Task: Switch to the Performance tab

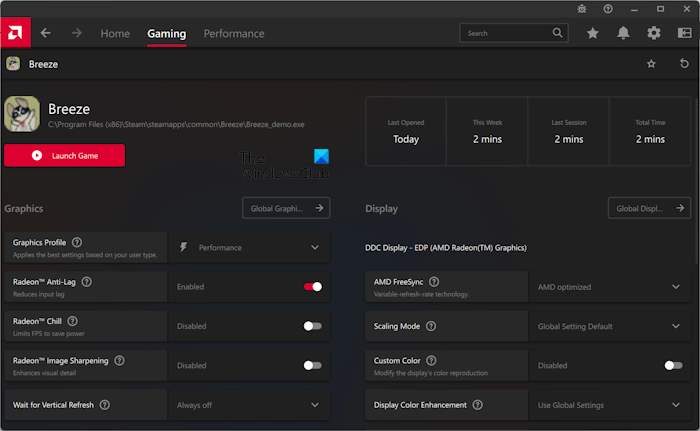Action: [234, 33]
